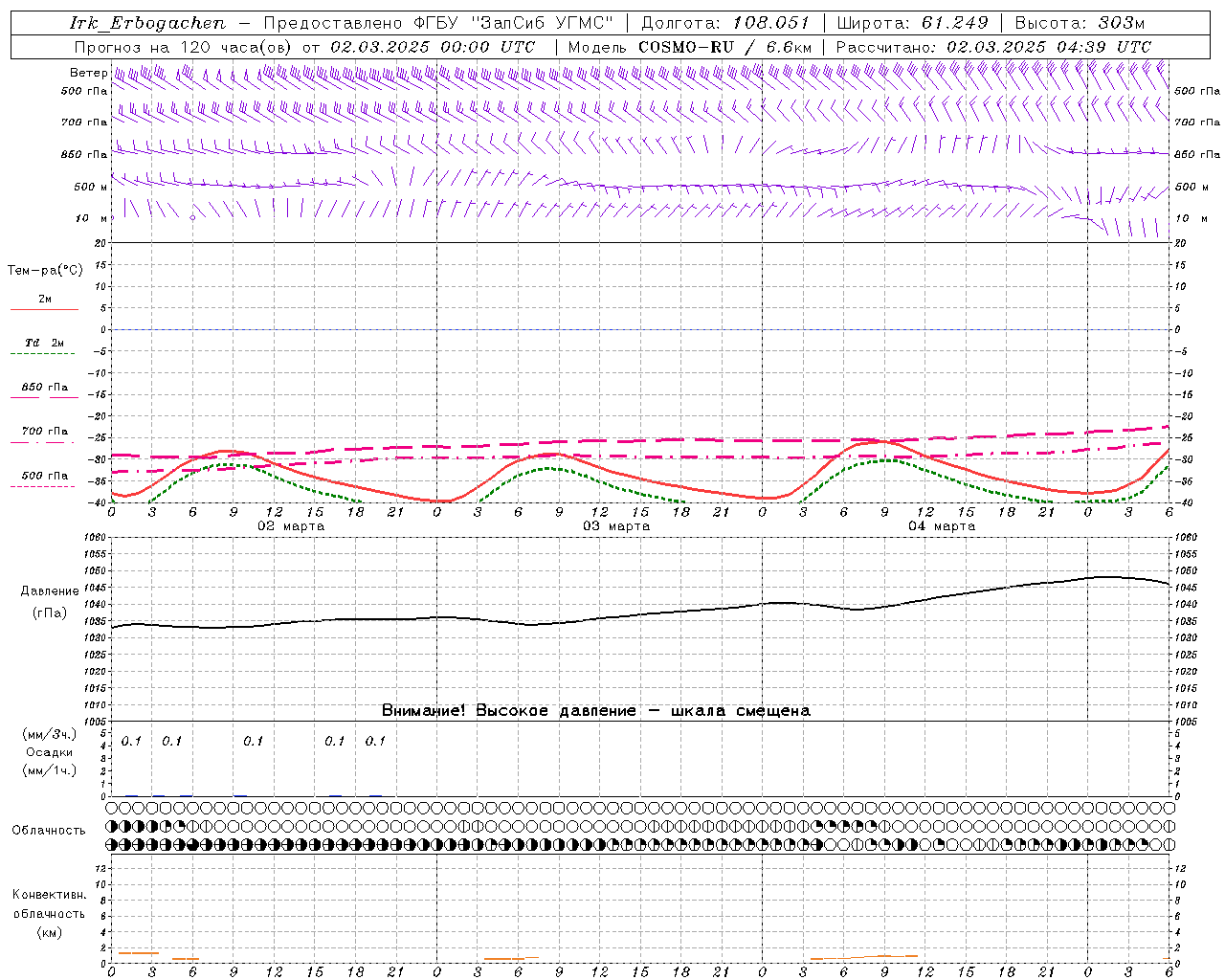The height and width of the screenshot is (980, 1225).
Task: Click the '(мм/1ч.)' precipitation unit label
Action: [50, 770]
